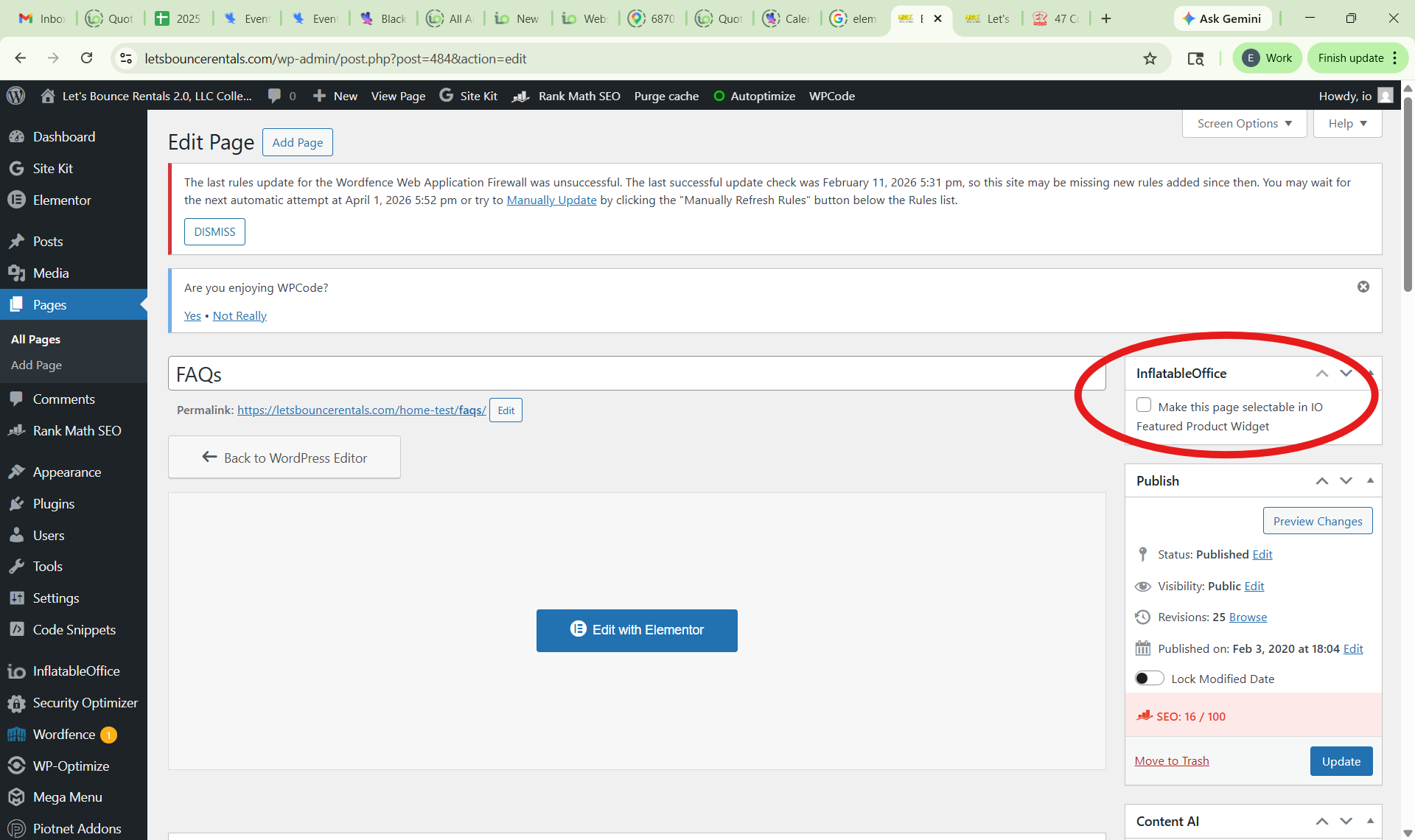Reload the browser page
Image resolution: width=1415 pixels, height=840 pixels.
pos(86,58)
